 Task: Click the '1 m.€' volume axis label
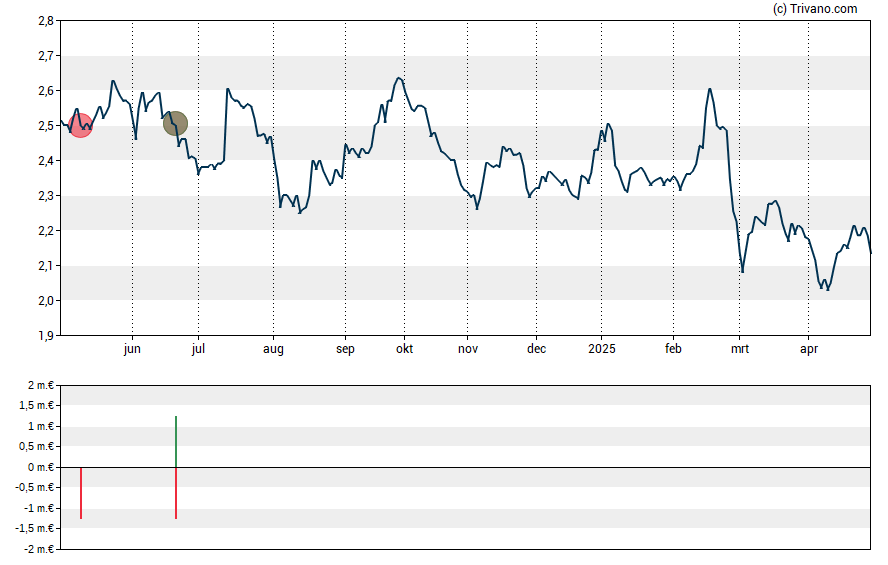(41, 426)
